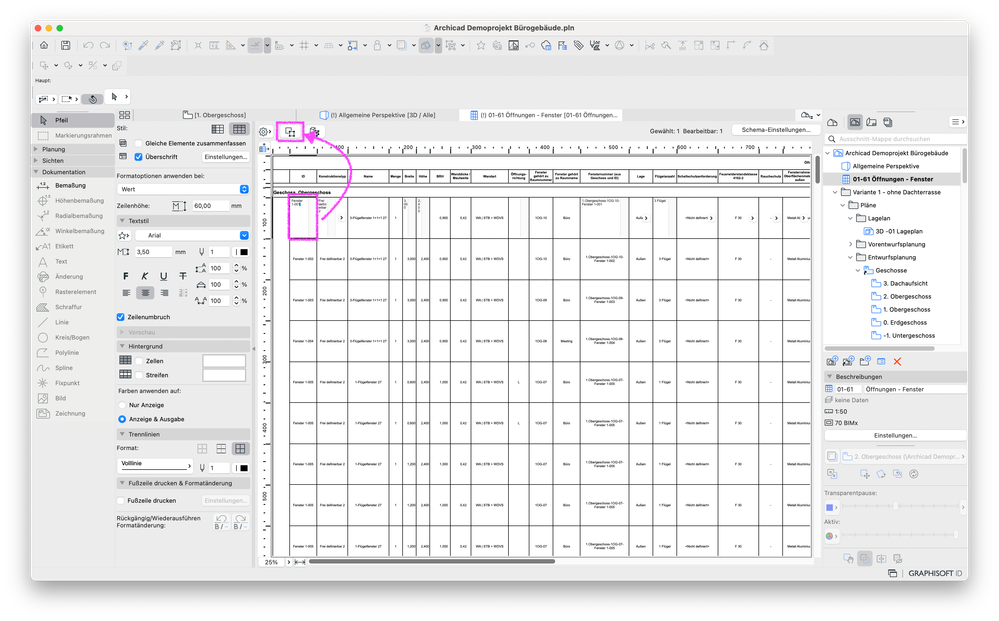999x621 pixels.
Task: Click the favorites star icon in the toolbar
Action: [480, 45]
